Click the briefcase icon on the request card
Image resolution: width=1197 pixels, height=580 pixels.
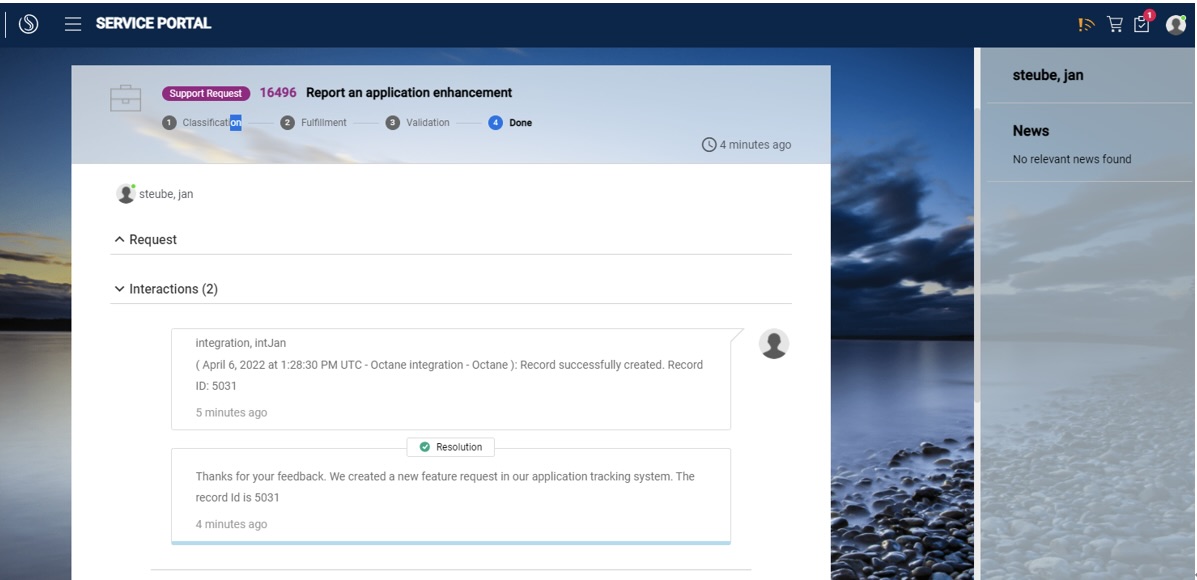127,97
